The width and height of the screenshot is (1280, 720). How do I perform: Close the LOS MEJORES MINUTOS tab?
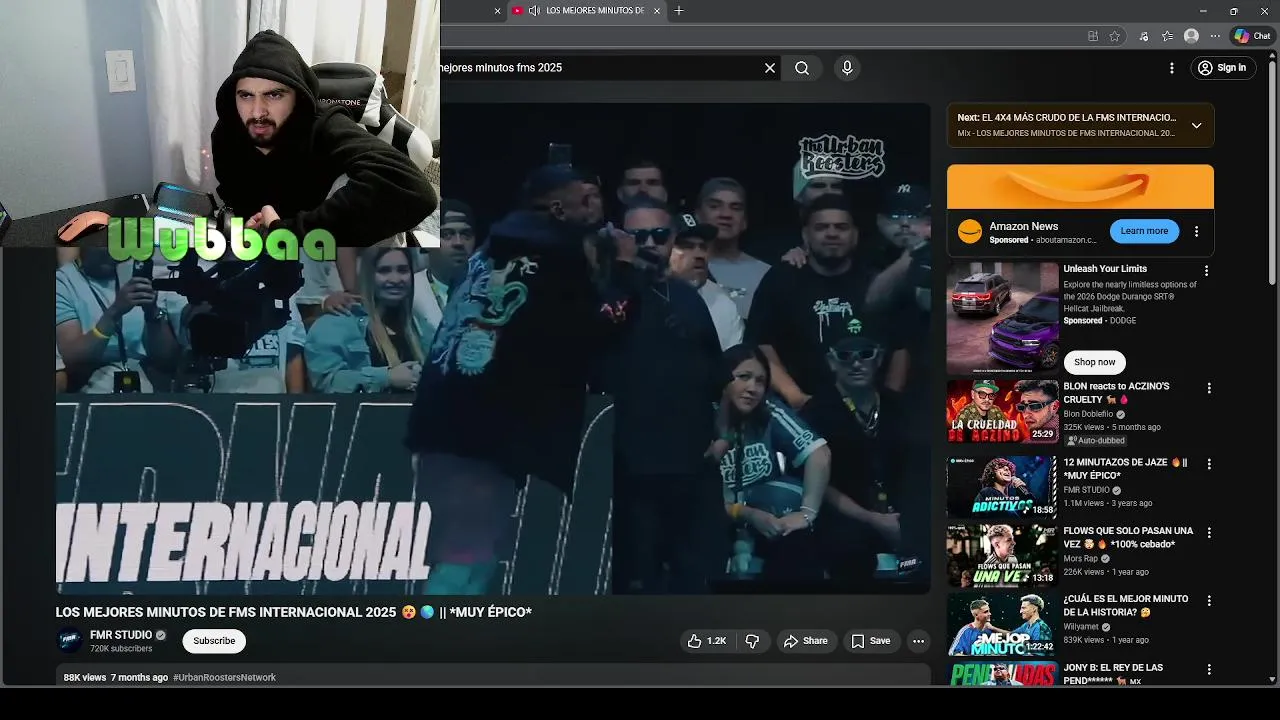(657, 10)
